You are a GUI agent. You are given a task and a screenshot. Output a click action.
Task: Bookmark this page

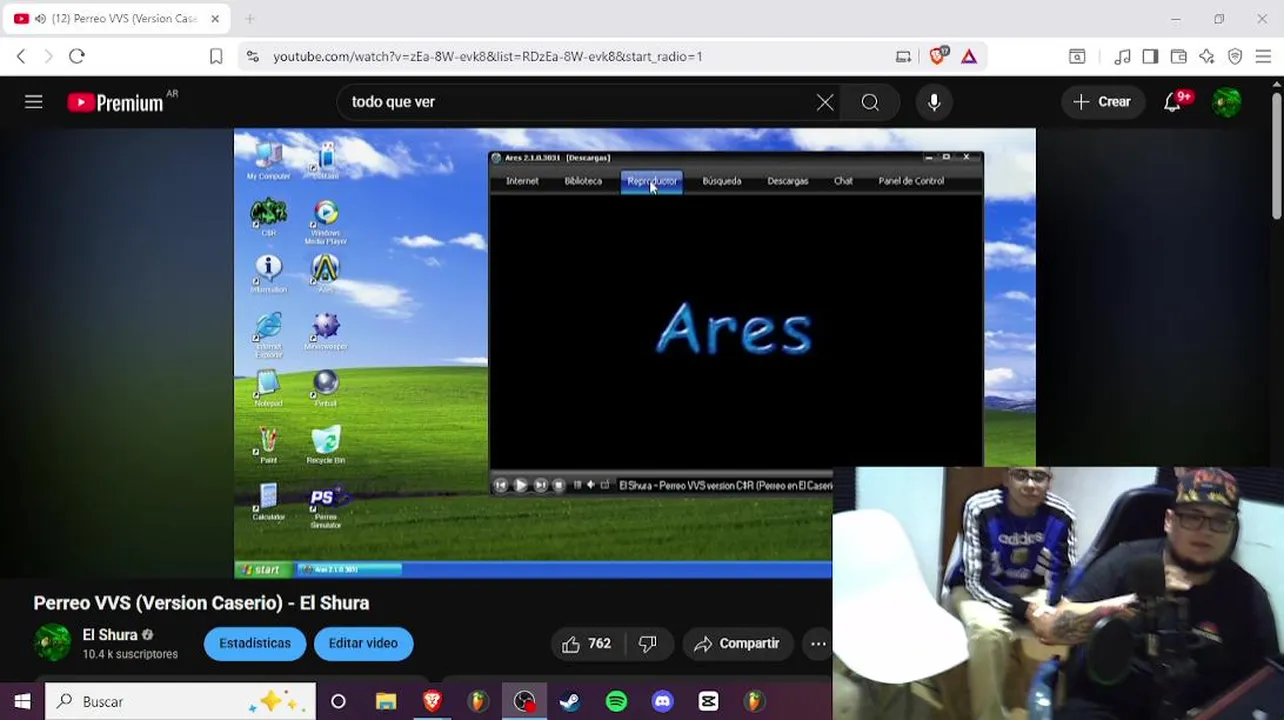point(216,57)
